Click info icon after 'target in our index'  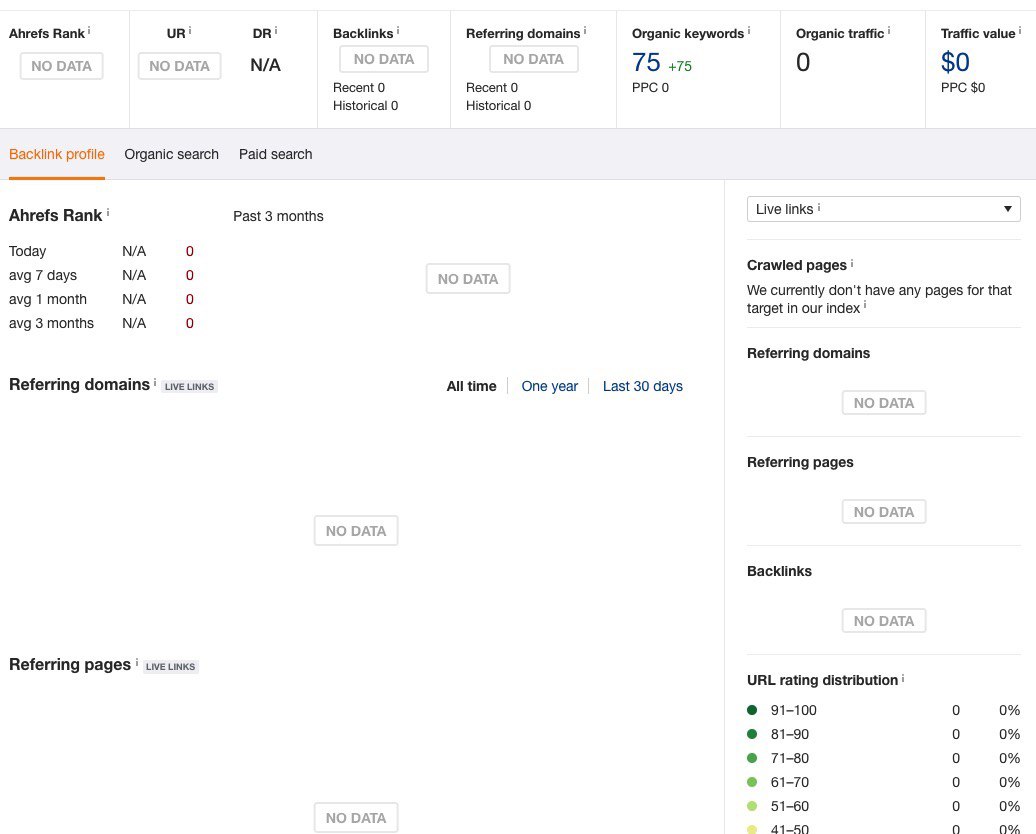coord(865,305)
